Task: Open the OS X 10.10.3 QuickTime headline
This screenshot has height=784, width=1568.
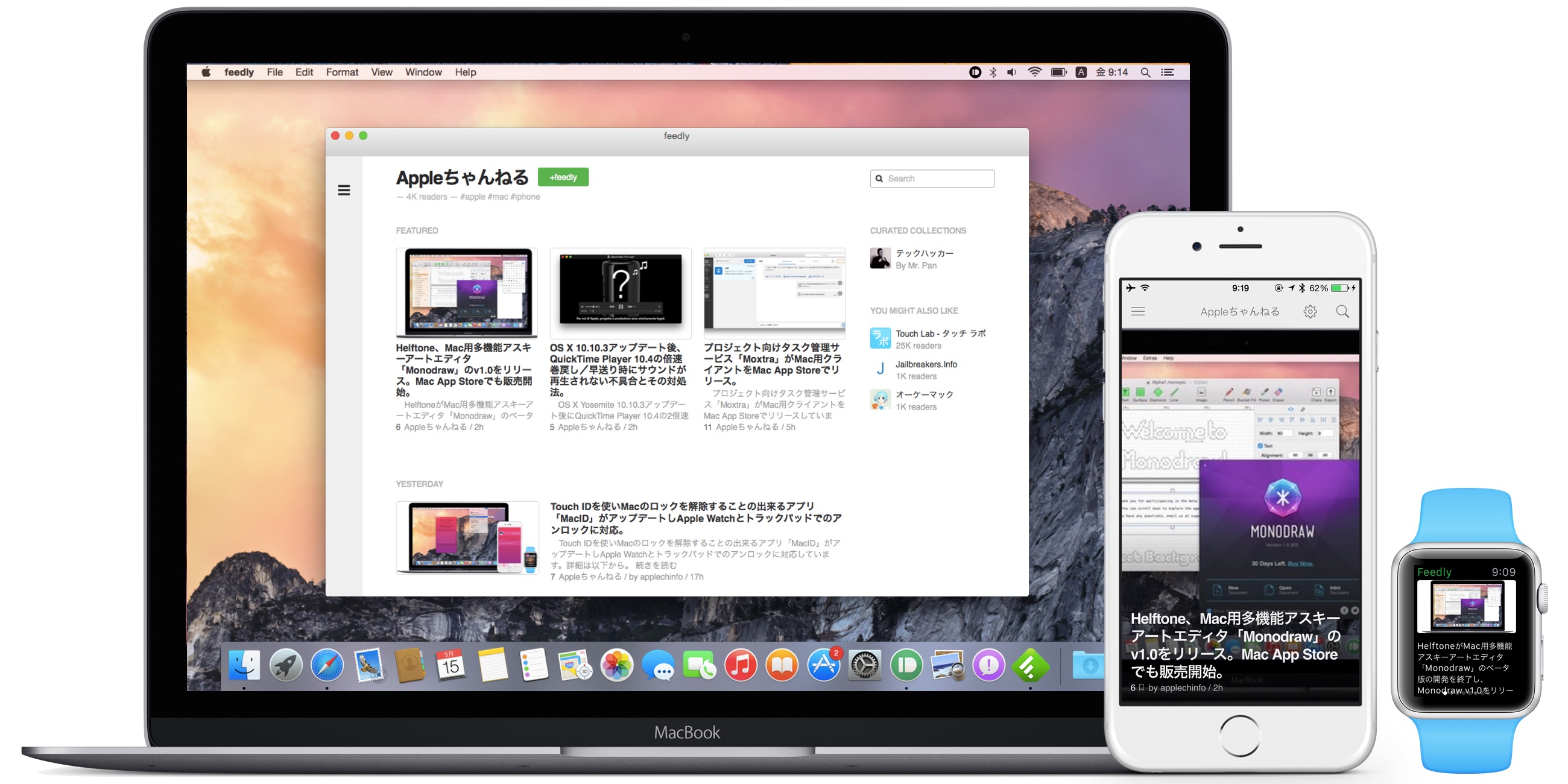Action: 618,370
